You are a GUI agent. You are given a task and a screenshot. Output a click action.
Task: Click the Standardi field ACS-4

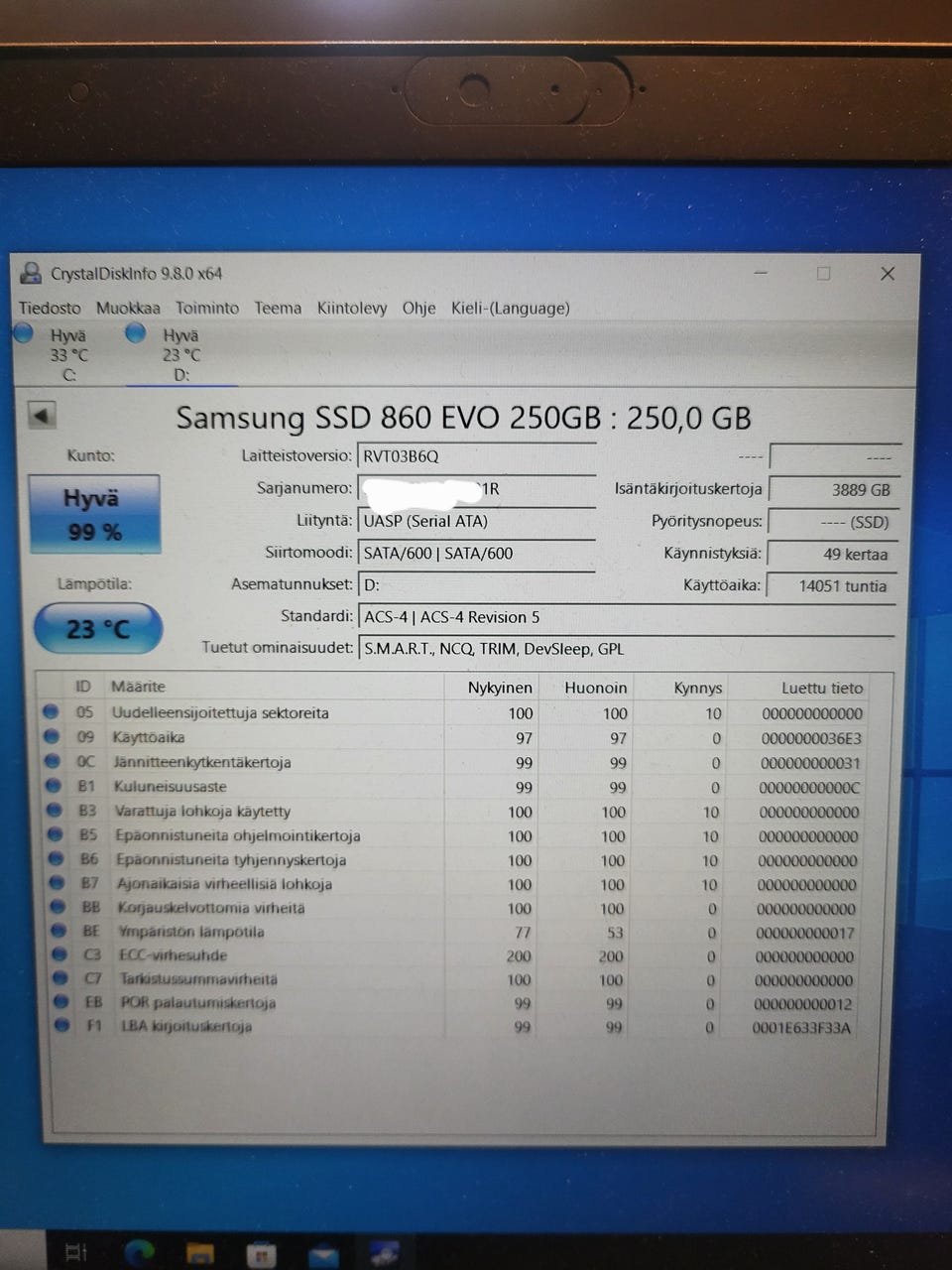[x=627, y=617]
